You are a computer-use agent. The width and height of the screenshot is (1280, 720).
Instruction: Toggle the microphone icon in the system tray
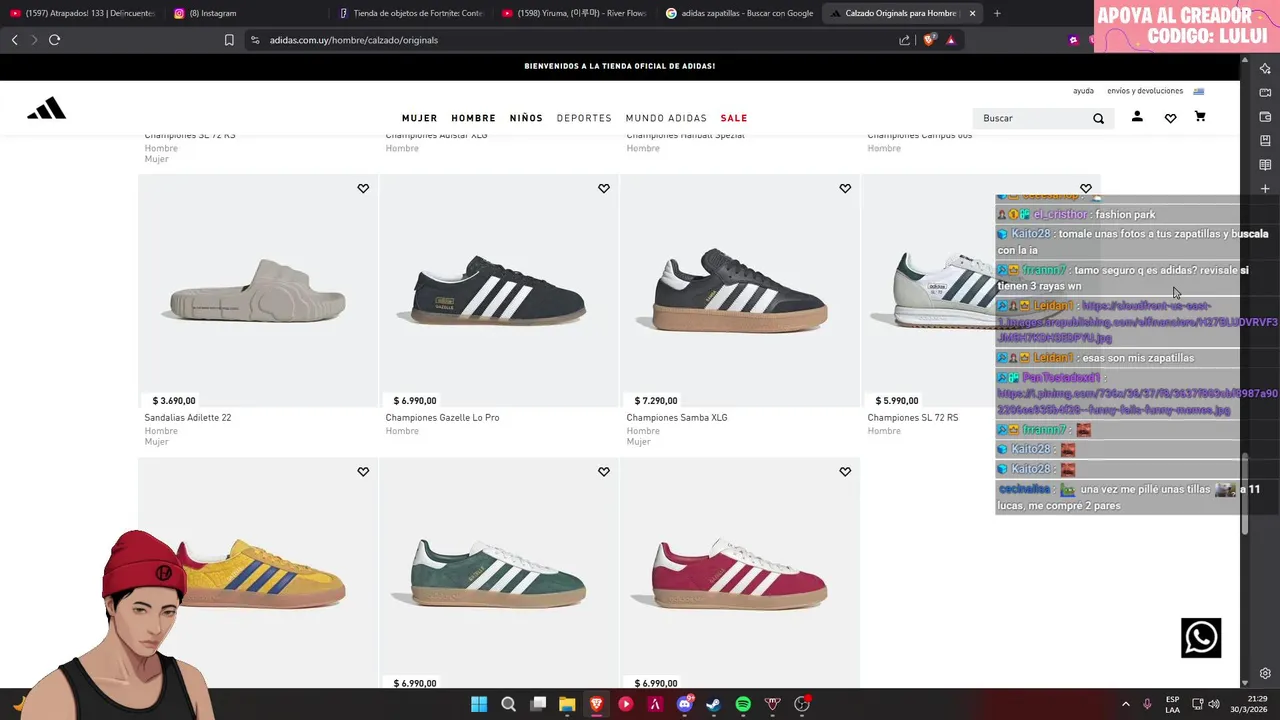tap(1147, 704)
